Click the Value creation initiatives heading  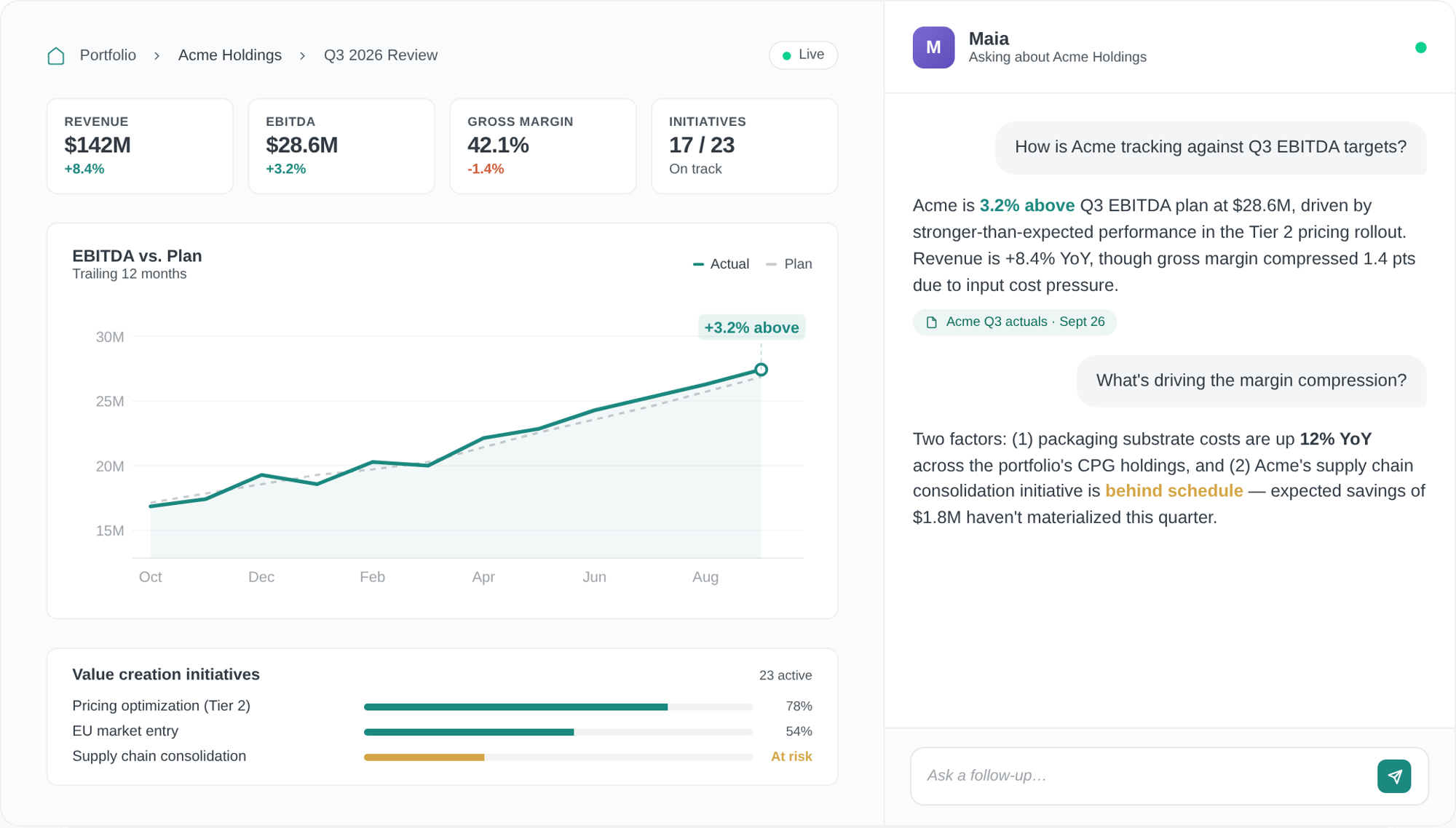(166, 674)
